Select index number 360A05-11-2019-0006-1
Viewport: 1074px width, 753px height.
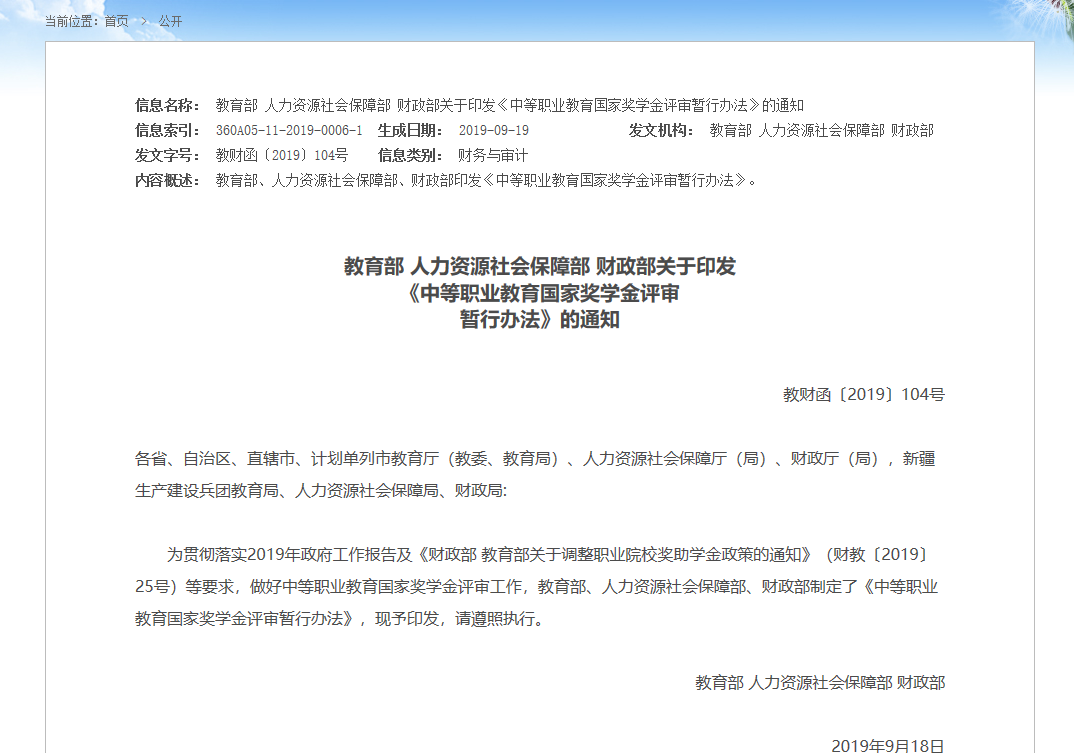(x=289, y=130)
